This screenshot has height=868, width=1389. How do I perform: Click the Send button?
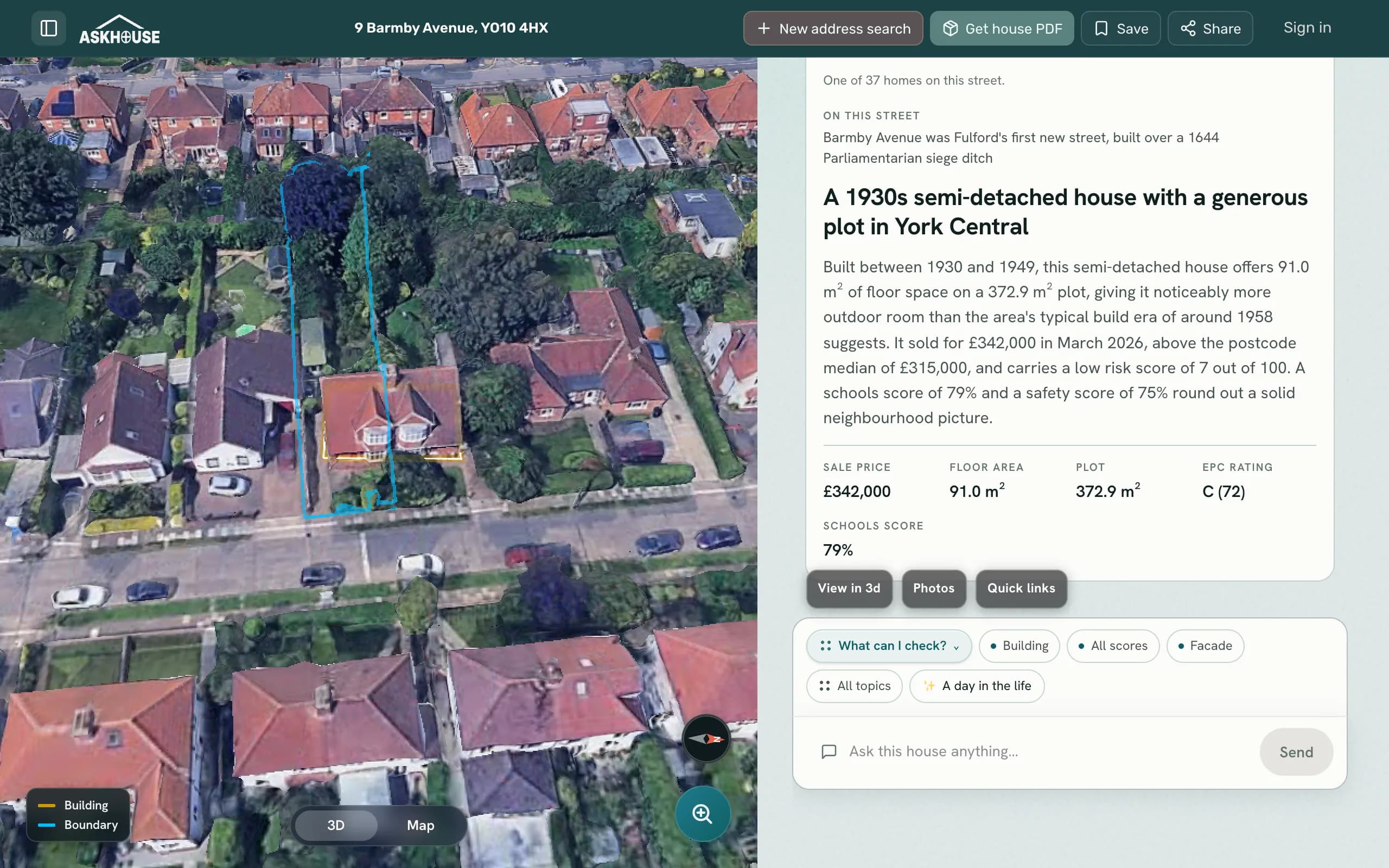click(1296, 752)
